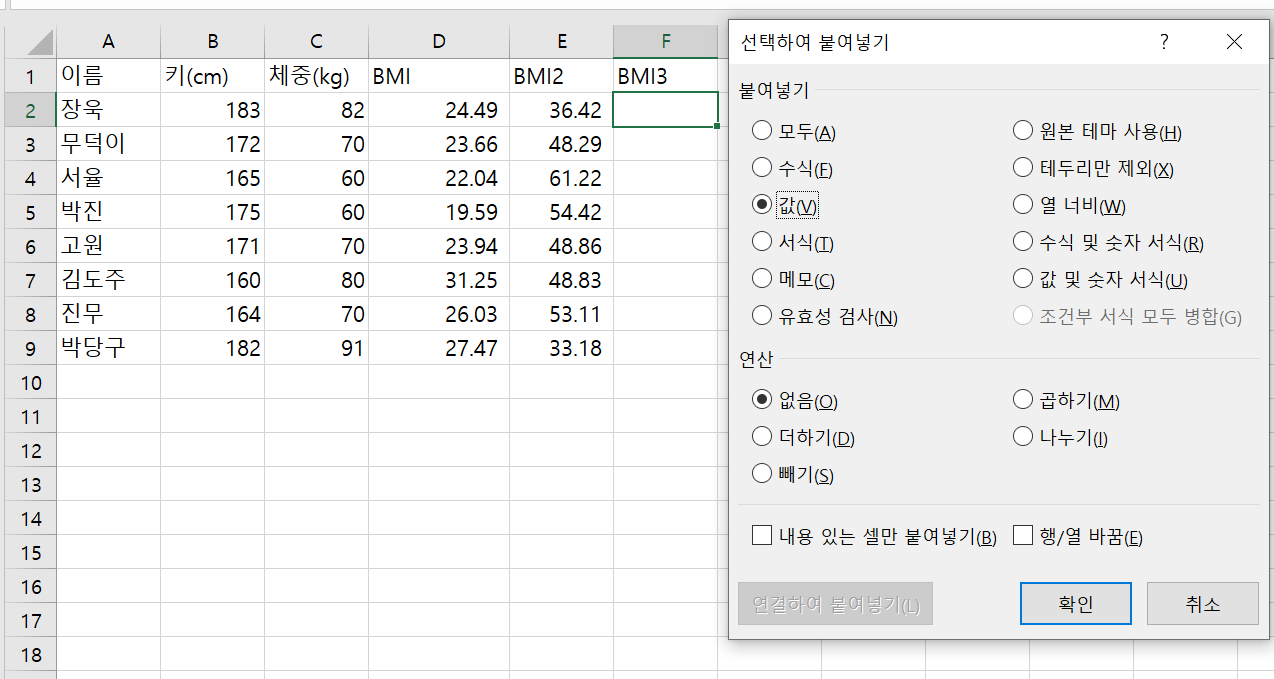Image resolution: width=1274 pixels, height=679 pixels.
Task: Click the BMI2 value 61.22
Action: coord(562,178)
